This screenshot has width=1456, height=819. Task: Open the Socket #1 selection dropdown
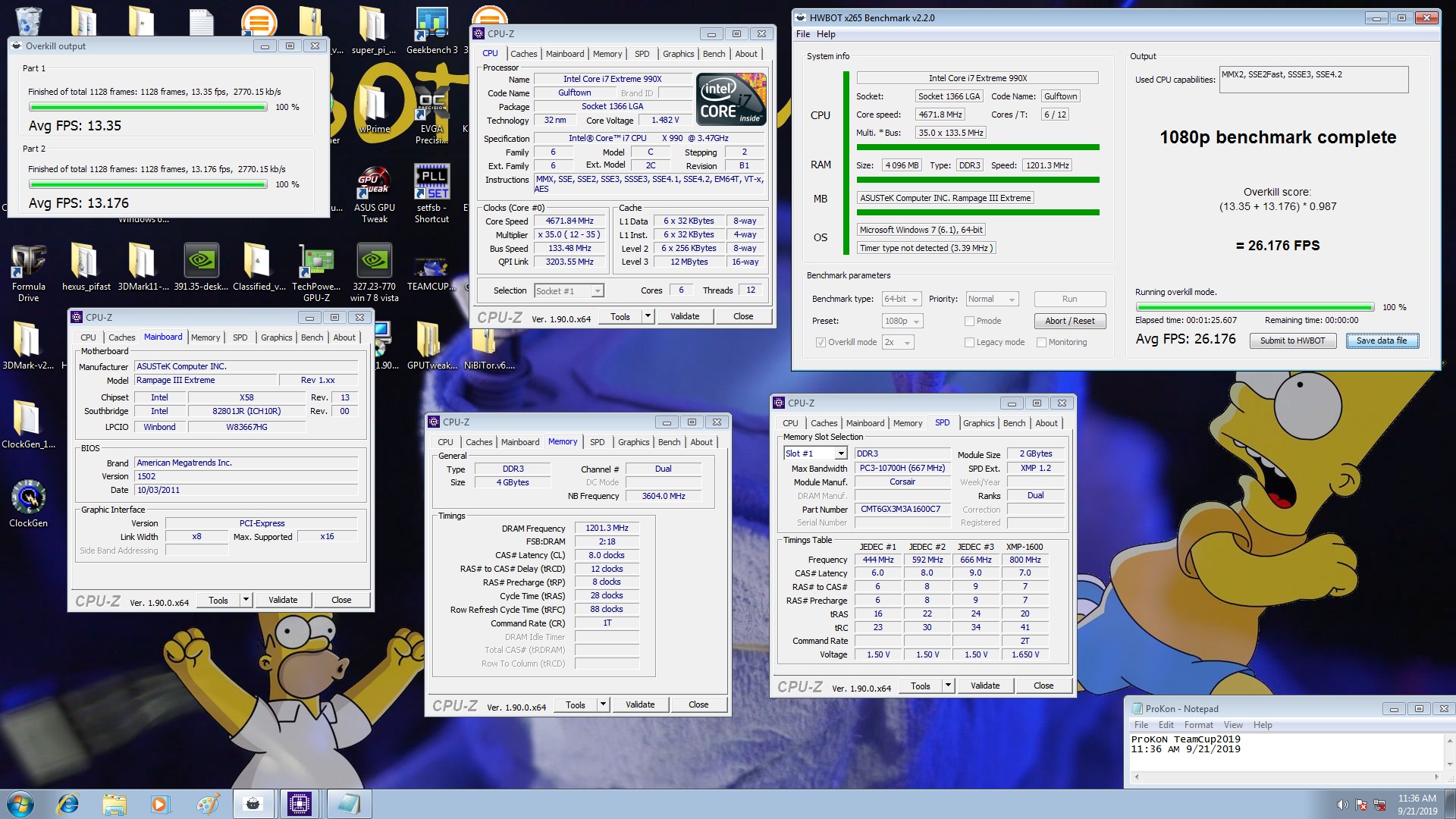(x=569, y=290)
